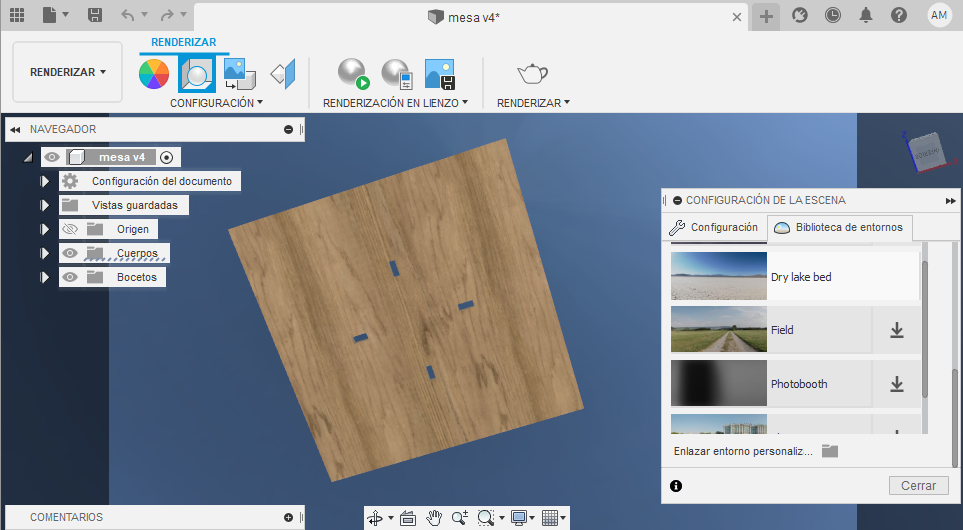Open in-canvas render settings sphere icon

397,74
